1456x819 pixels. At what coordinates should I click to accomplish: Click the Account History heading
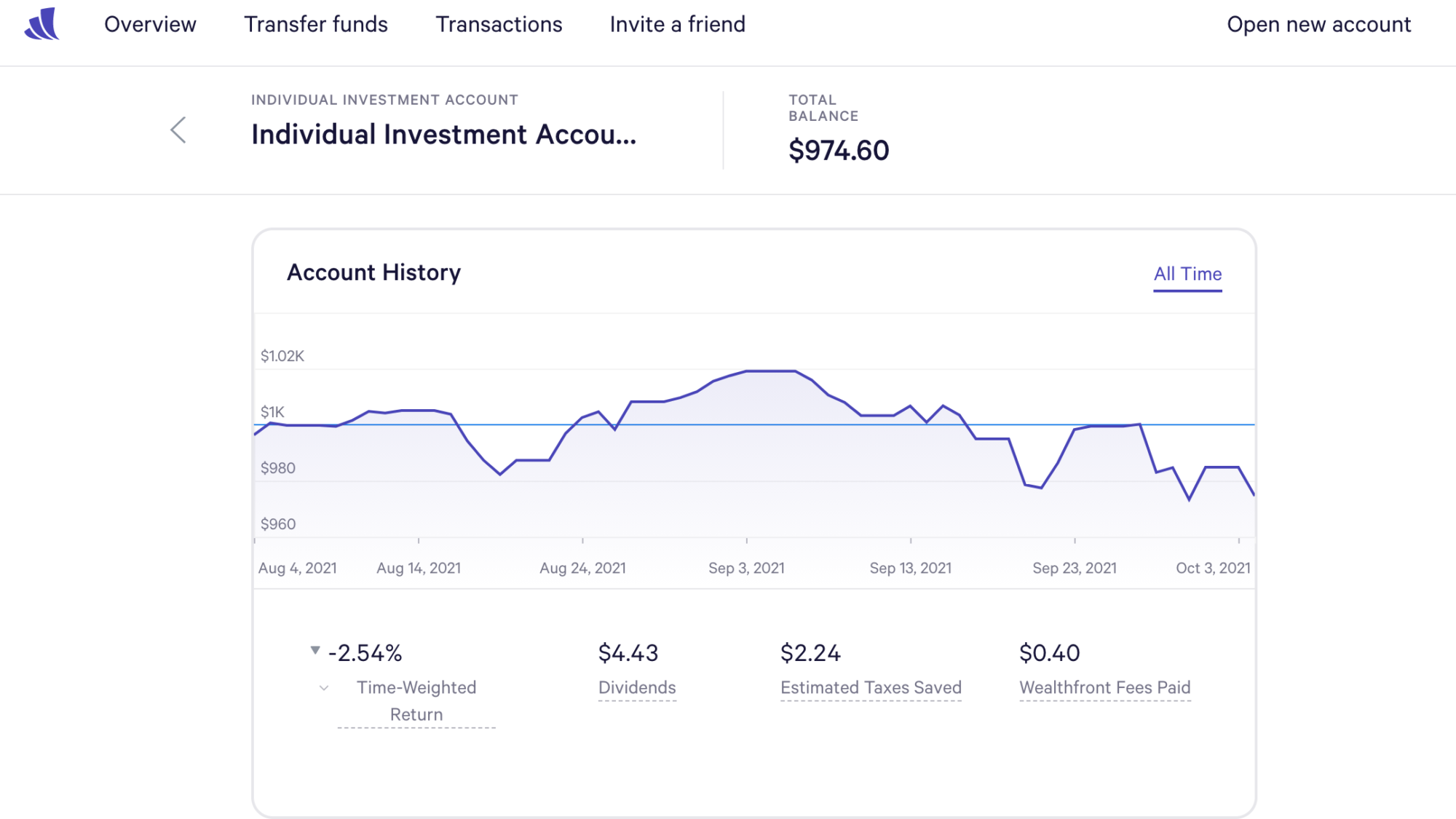point(373,272)
